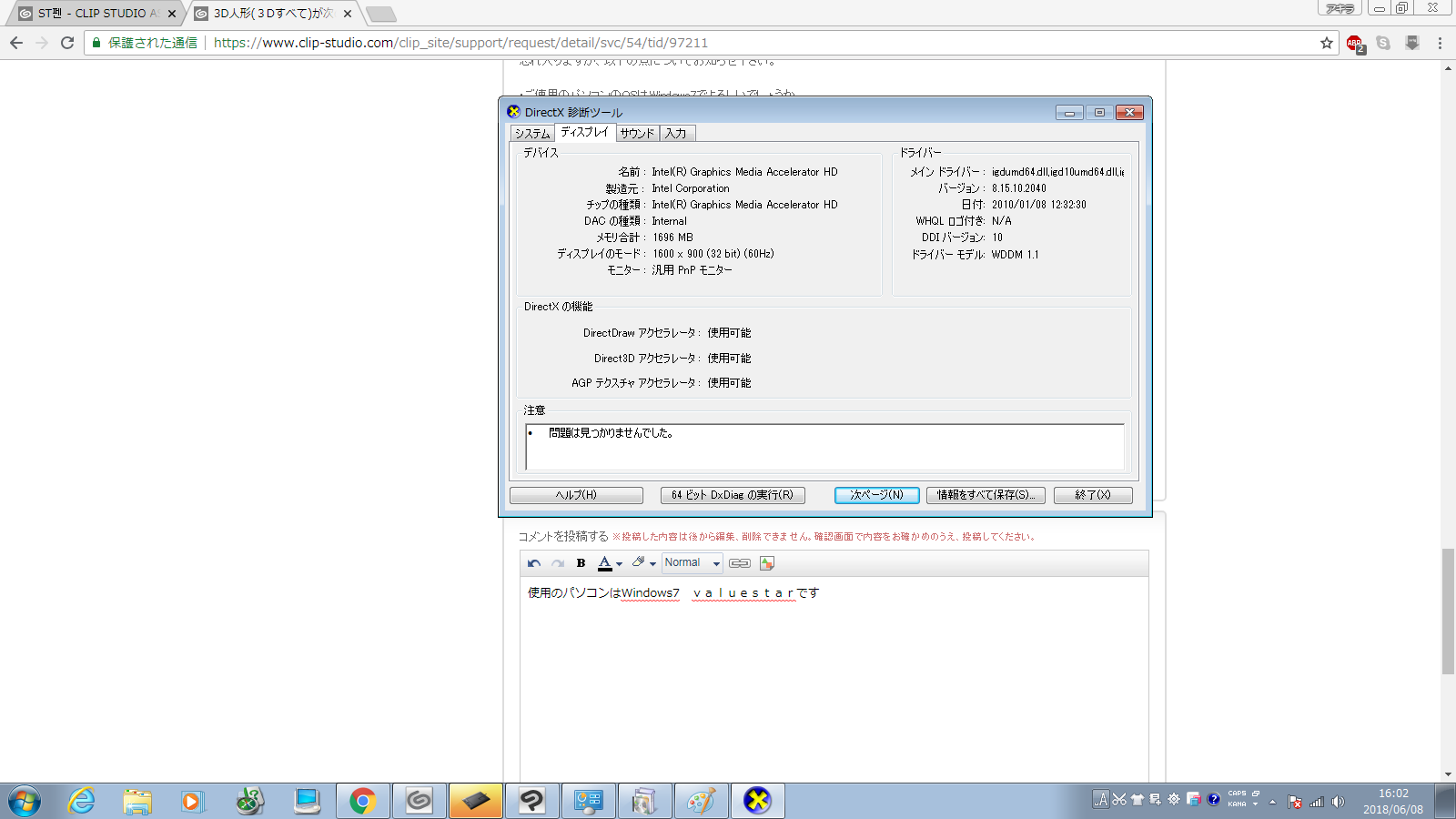Screen dimensions: 1456x819
Task: Bookmark this page with the star icon
Action: 1327,43
